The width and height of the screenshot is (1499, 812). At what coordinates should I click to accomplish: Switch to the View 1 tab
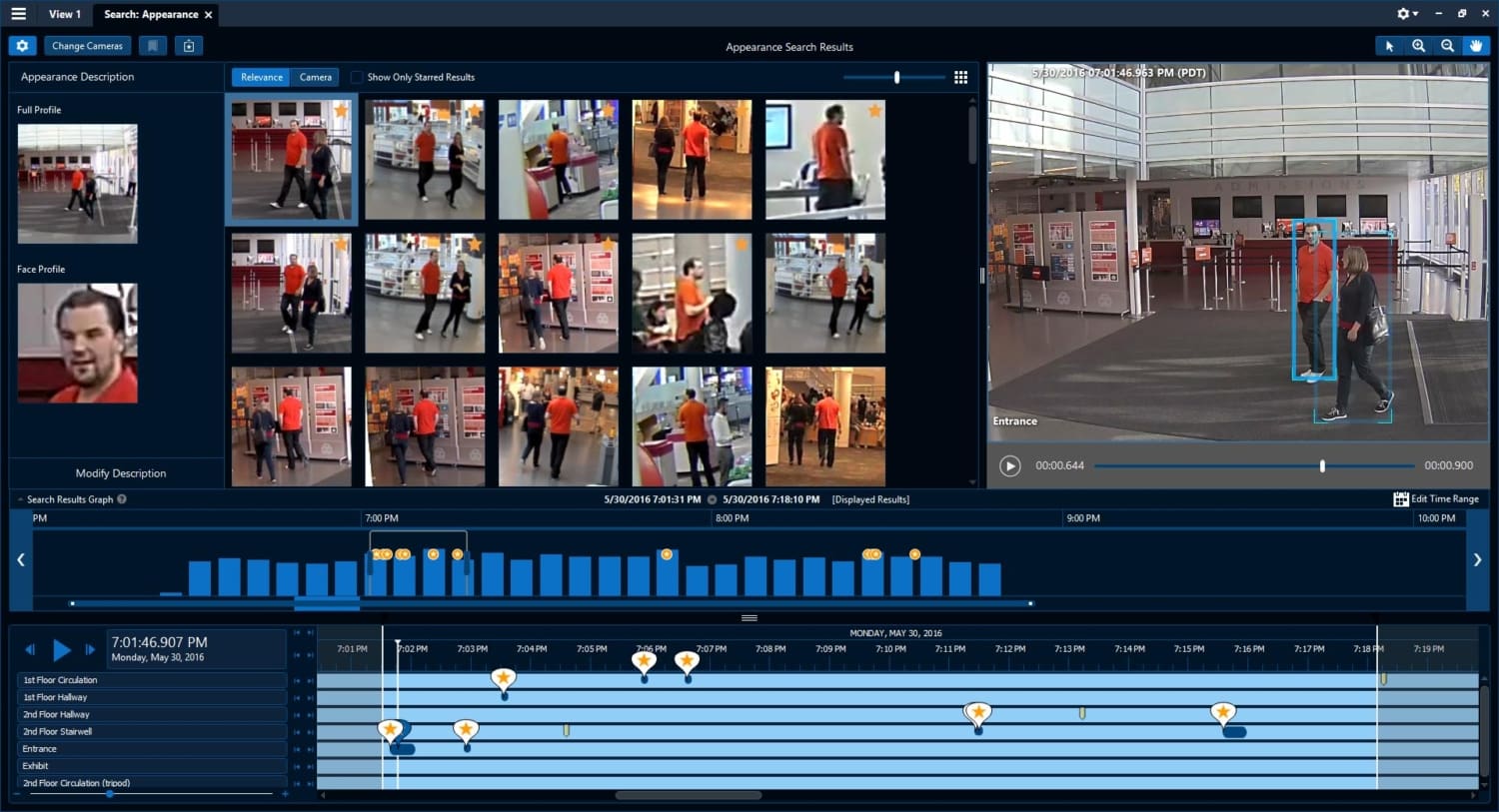64,14
